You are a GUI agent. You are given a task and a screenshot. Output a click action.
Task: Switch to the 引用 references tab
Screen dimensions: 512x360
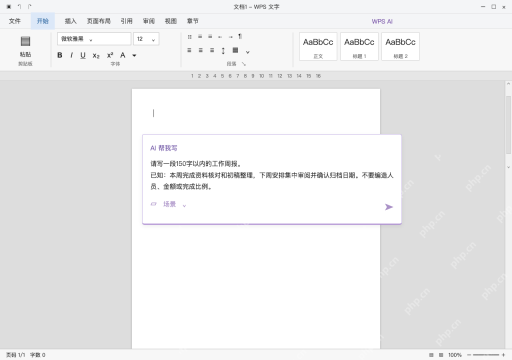coord(127,21)
